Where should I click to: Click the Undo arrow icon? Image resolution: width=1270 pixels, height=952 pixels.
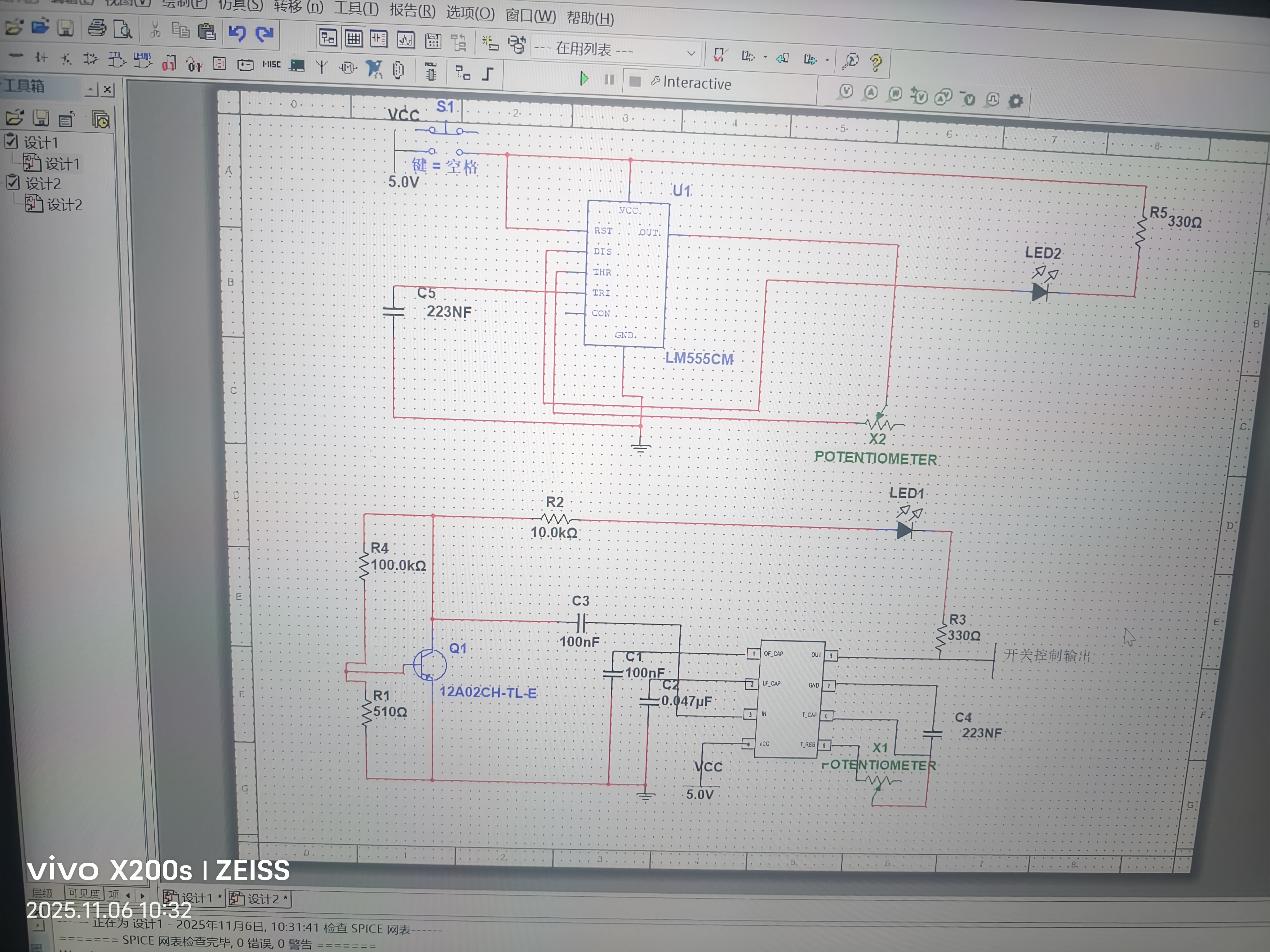[237, 33]
